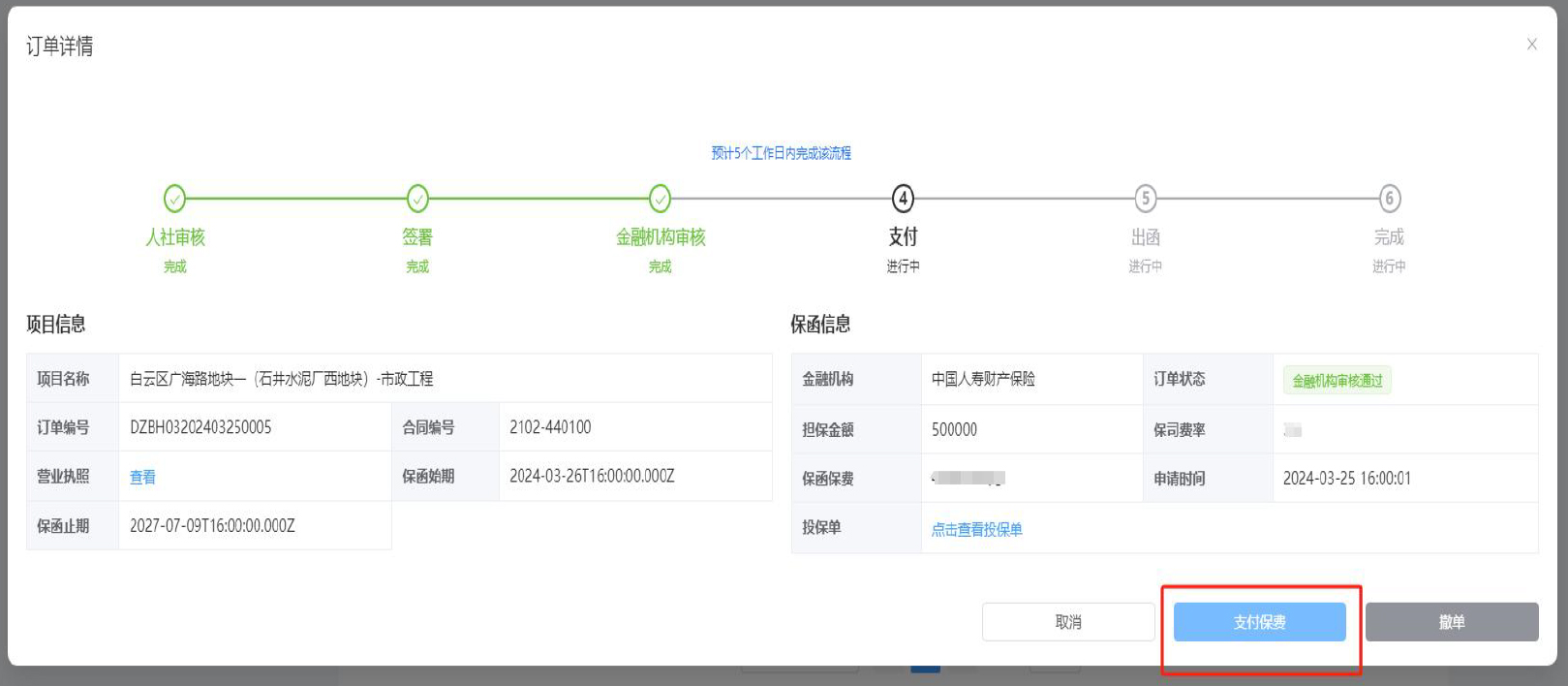Click the step 6 完成 circle icon

click(1390, 199)
